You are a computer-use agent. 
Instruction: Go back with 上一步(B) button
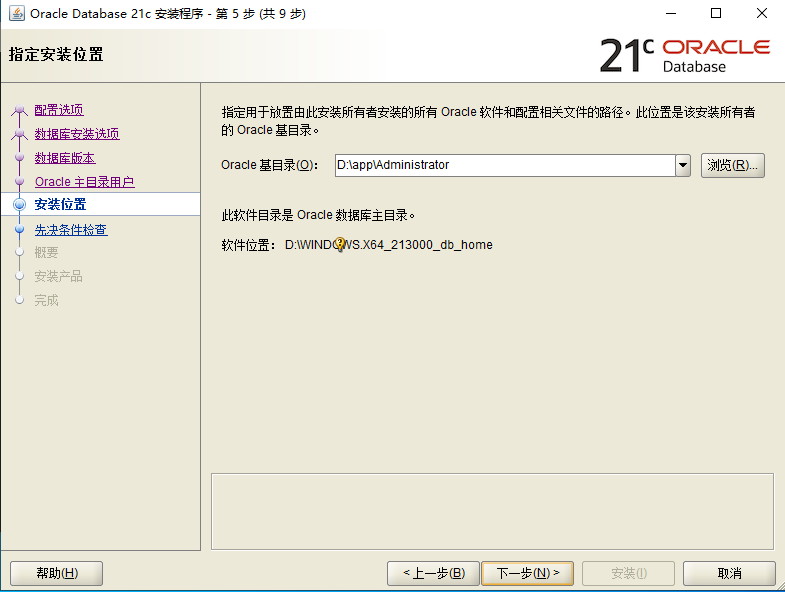(x=434, y=573)
